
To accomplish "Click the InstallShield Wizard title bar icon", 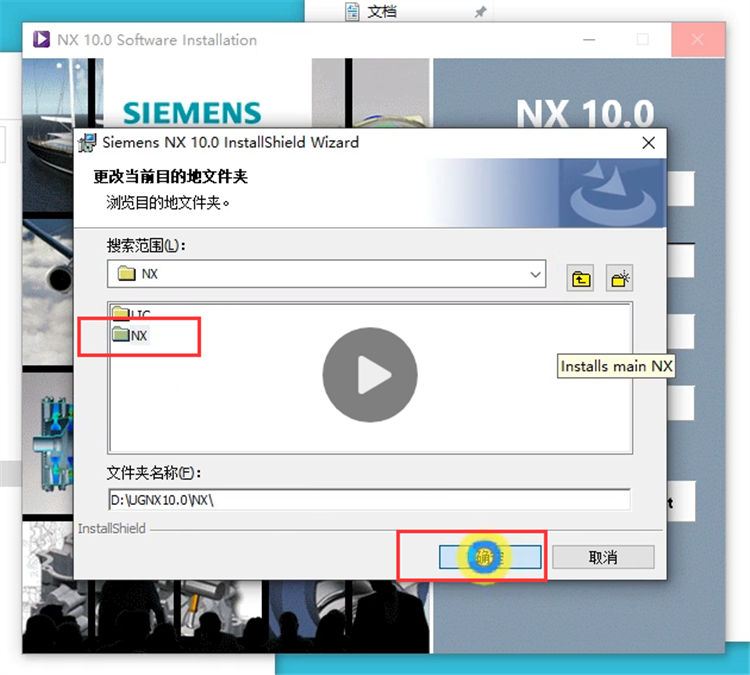I will pyautogui.click(x=88, y=143).
